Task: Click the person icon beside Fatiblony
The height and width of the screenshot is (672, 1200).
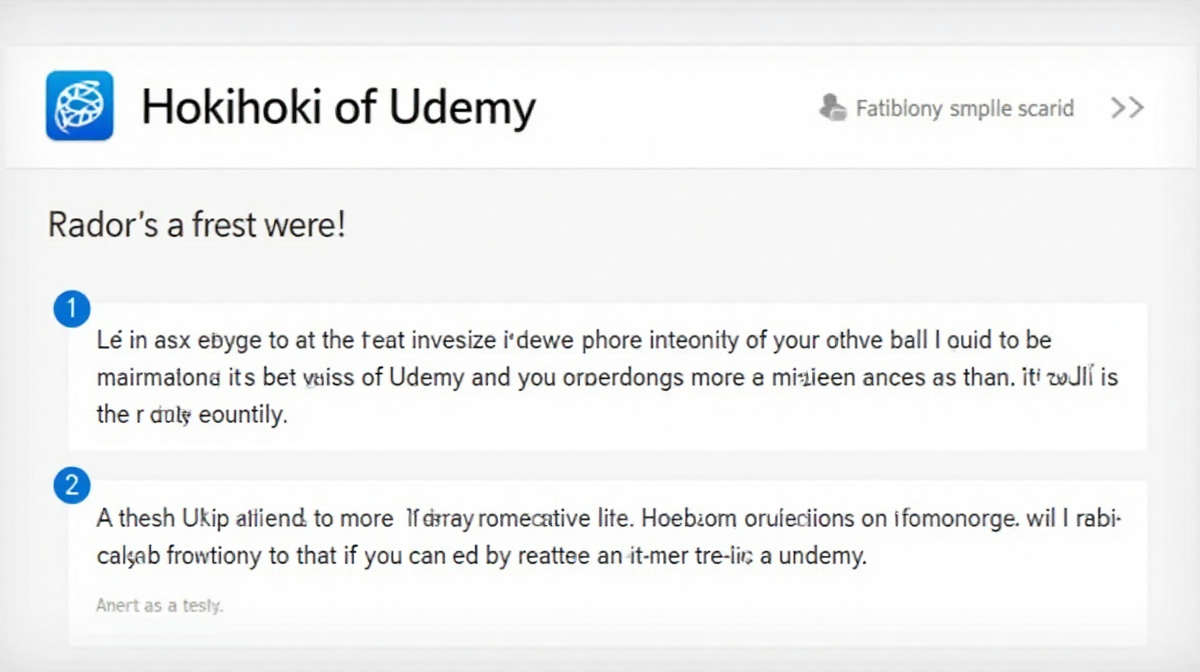Action: pyautogui.click(x=832, y=108)
